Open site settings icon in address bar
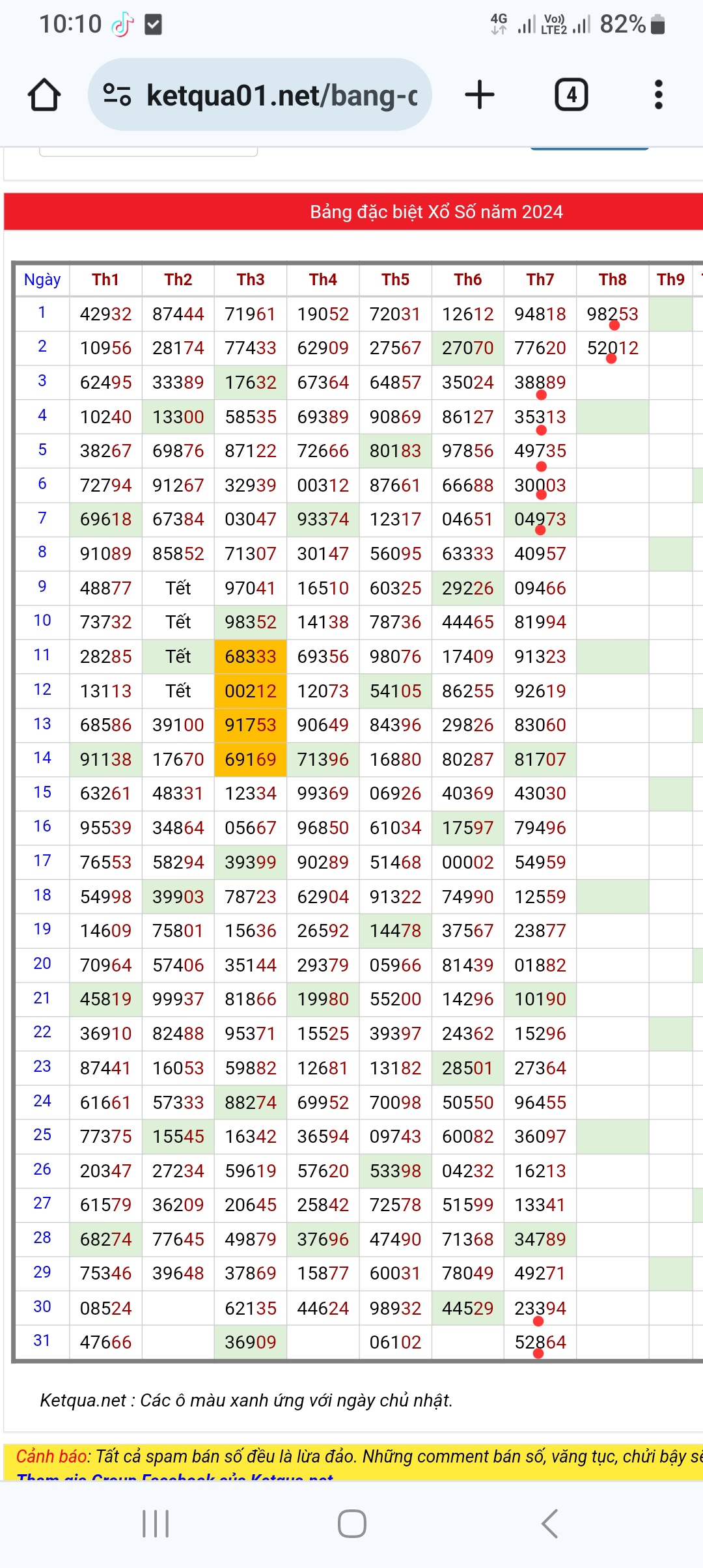703x1568 pixels. pyautogui.click(x=118, y=95)
